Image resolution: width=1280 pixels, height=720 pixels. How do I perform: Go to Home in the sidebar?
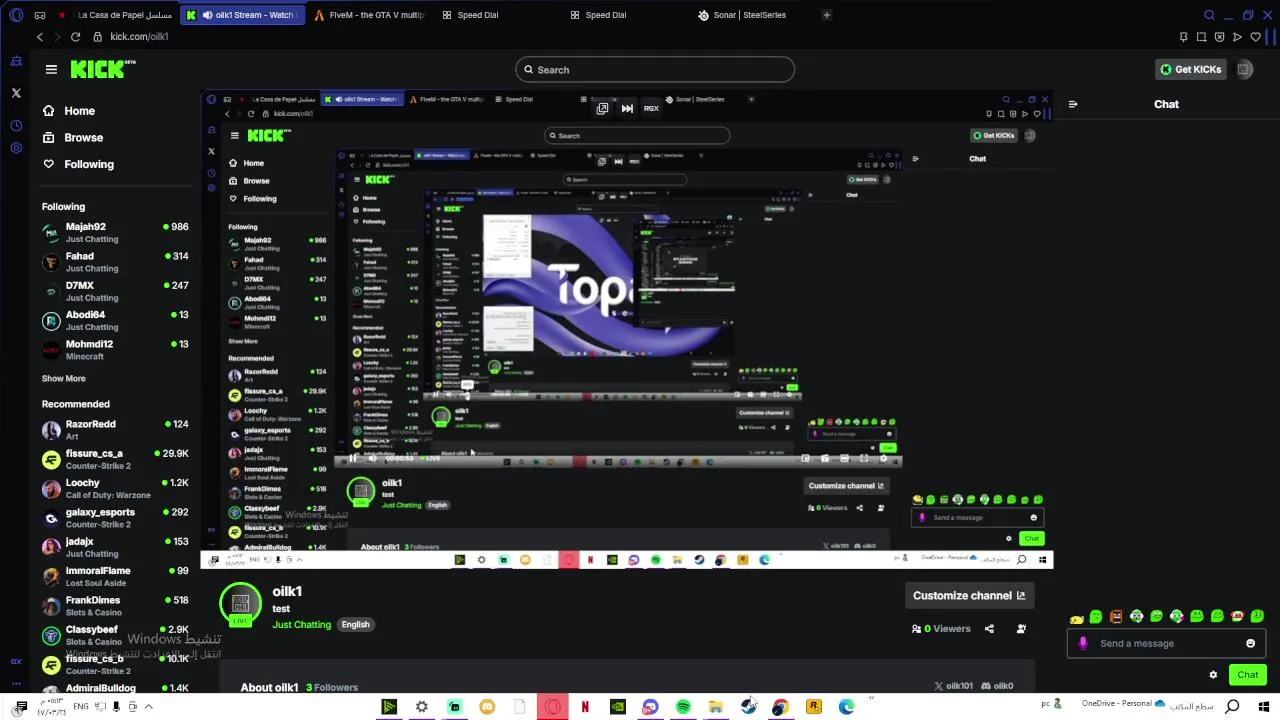[70, 111]
